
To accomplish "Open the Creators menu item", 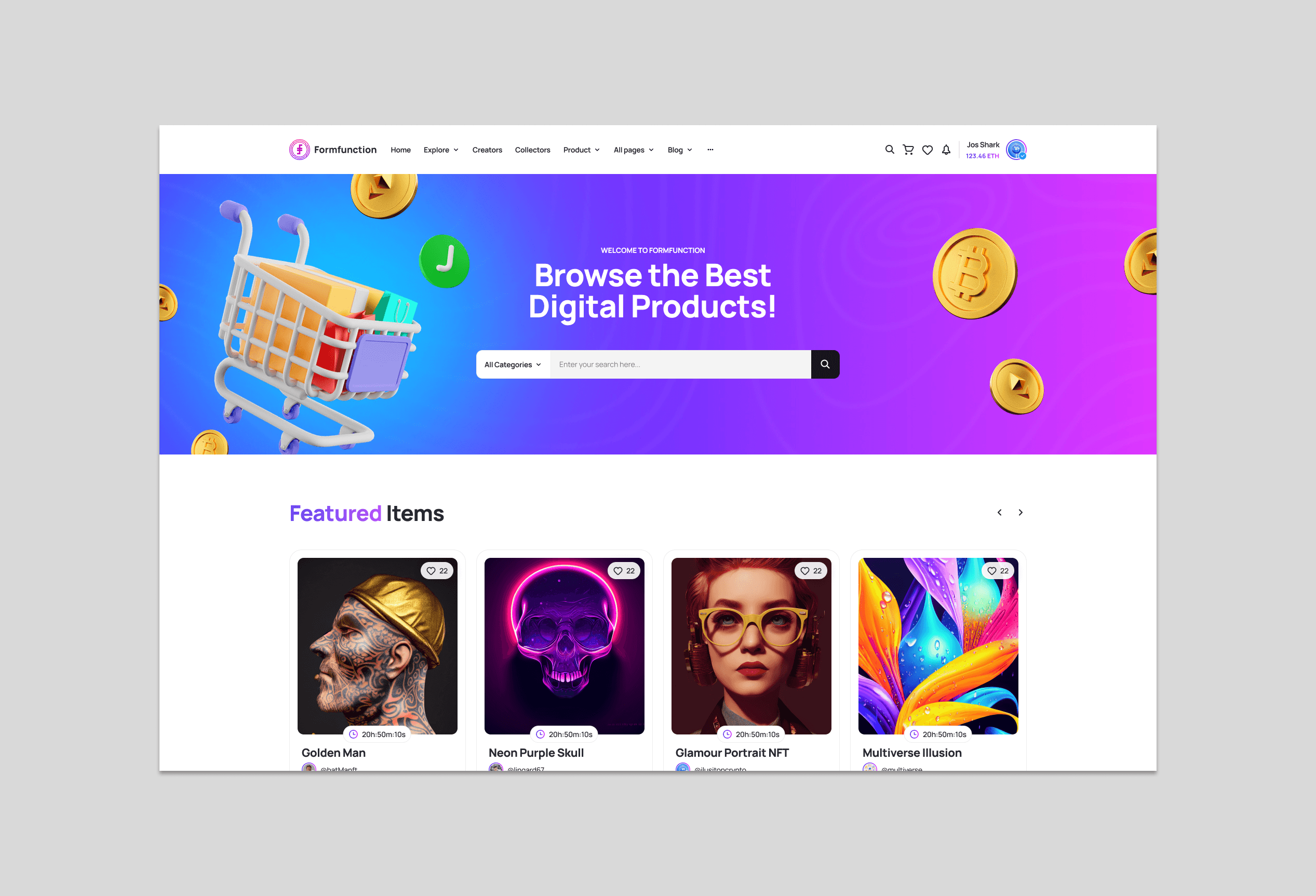I will pyautogui.click(x=487, y=150).
